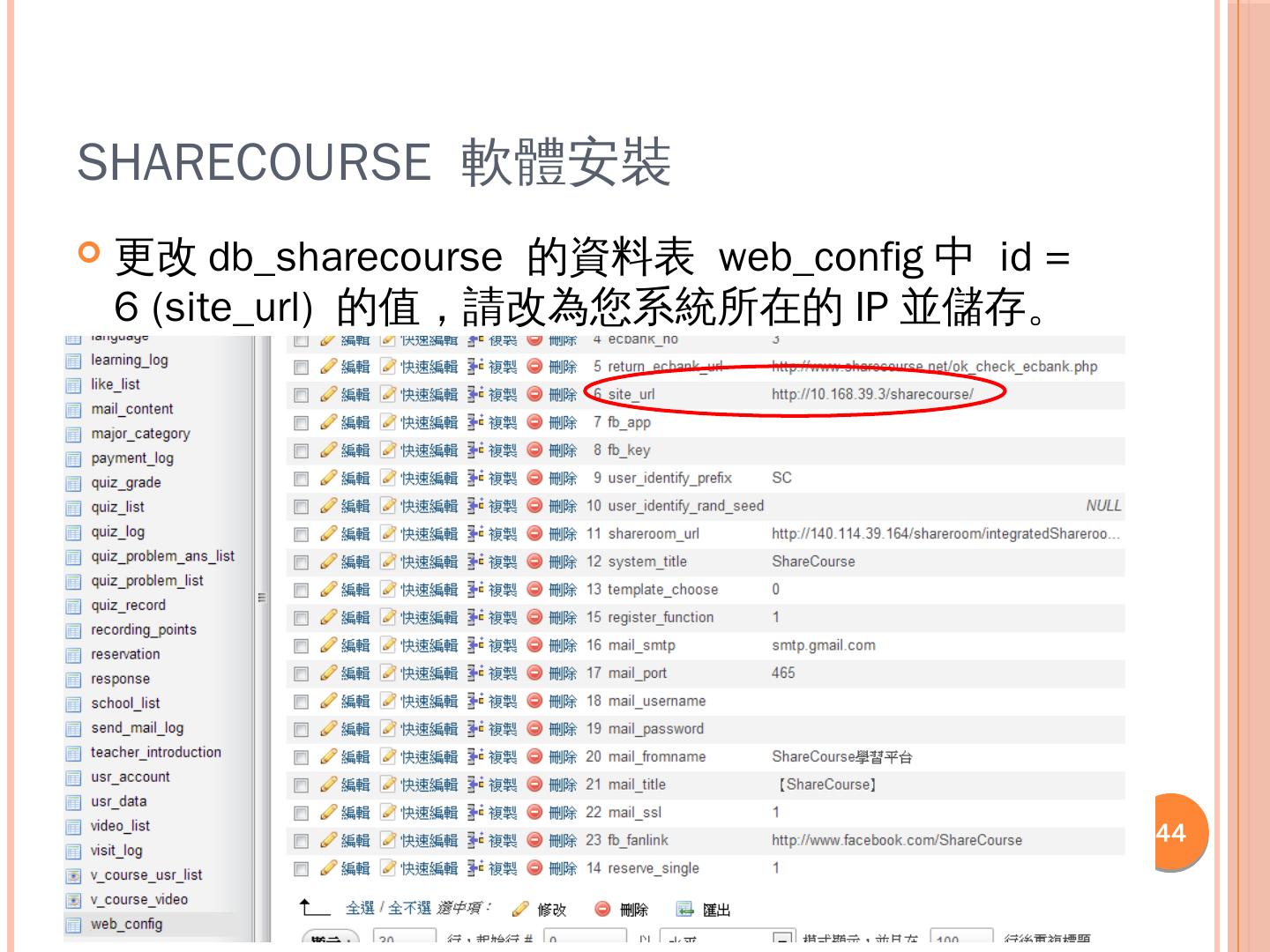Click the copy link for fb_fanlink row
This screenshot has width=1270, height=952.
pos(503,841)
